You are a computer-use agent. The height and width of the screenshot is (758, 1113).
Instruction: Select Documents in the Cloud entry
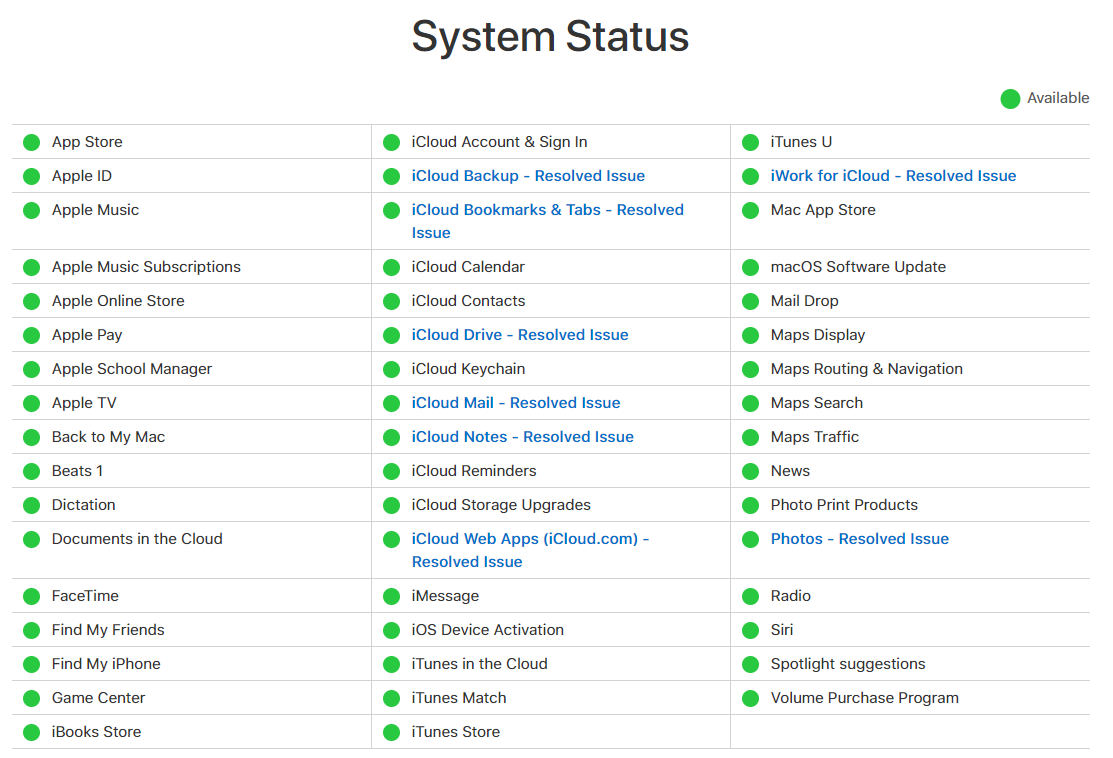137,539
